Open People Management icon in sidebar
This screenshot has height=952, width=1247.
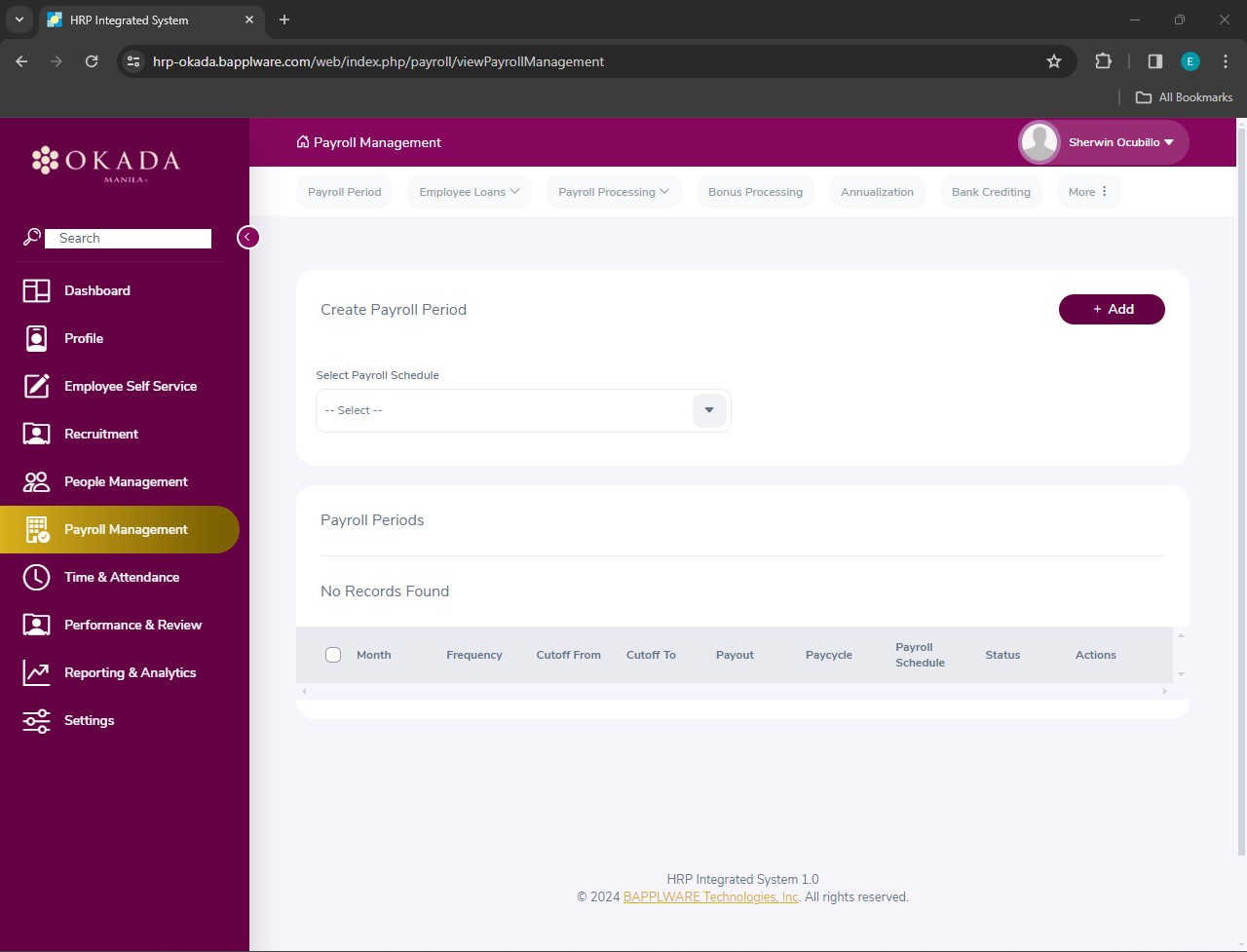pyautogui.click(x=36, y=481)
